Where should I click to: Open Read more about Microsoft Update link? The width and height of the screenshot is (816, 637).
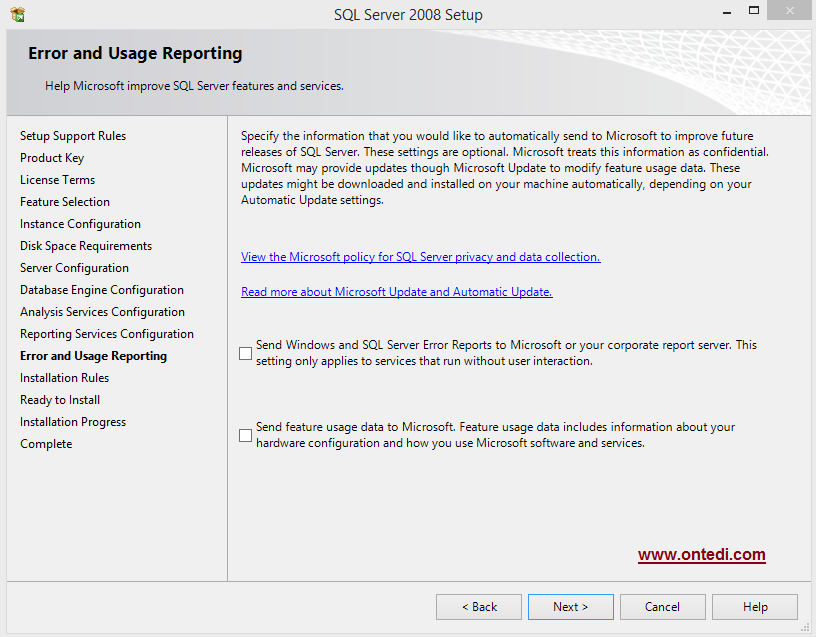(x=397, y=291)
